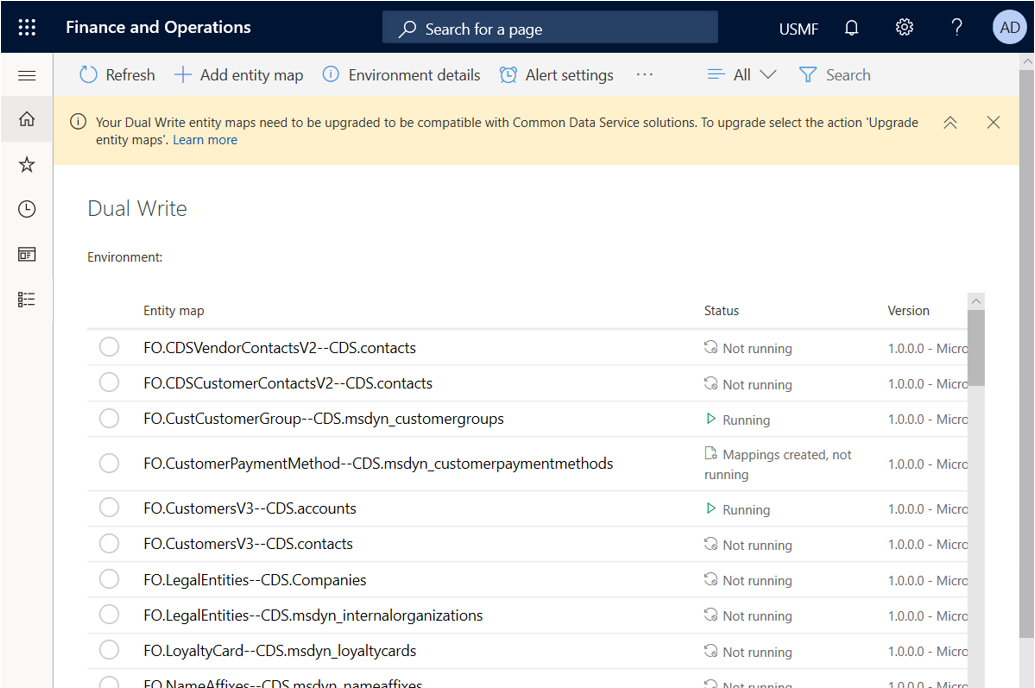Click Running status of CustomersV3 accounts row
This screenshot has height=688, width=1035.
[x=737, y=510]
